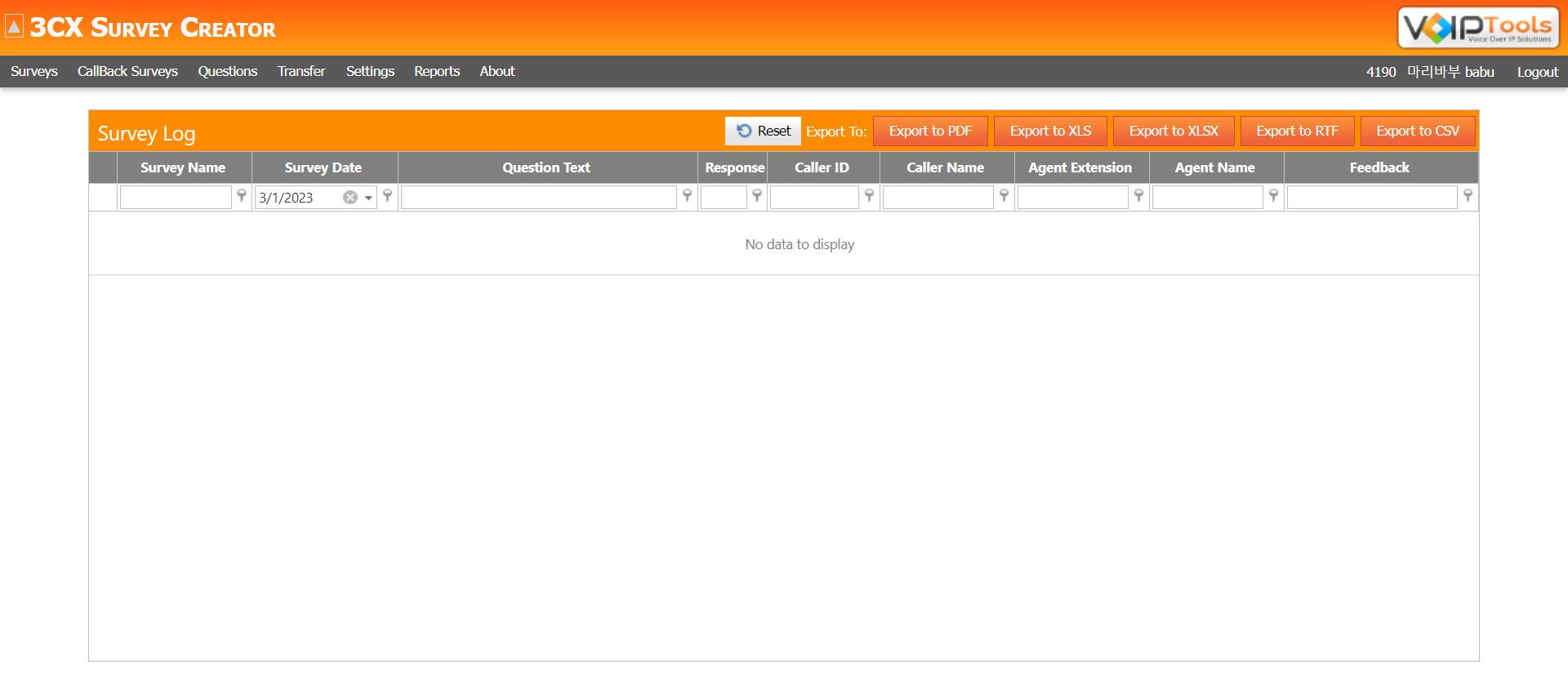1568x678 pixels.
Task: Export the log to XLS
Action: pyautogui.click(x=1050, y=131)
